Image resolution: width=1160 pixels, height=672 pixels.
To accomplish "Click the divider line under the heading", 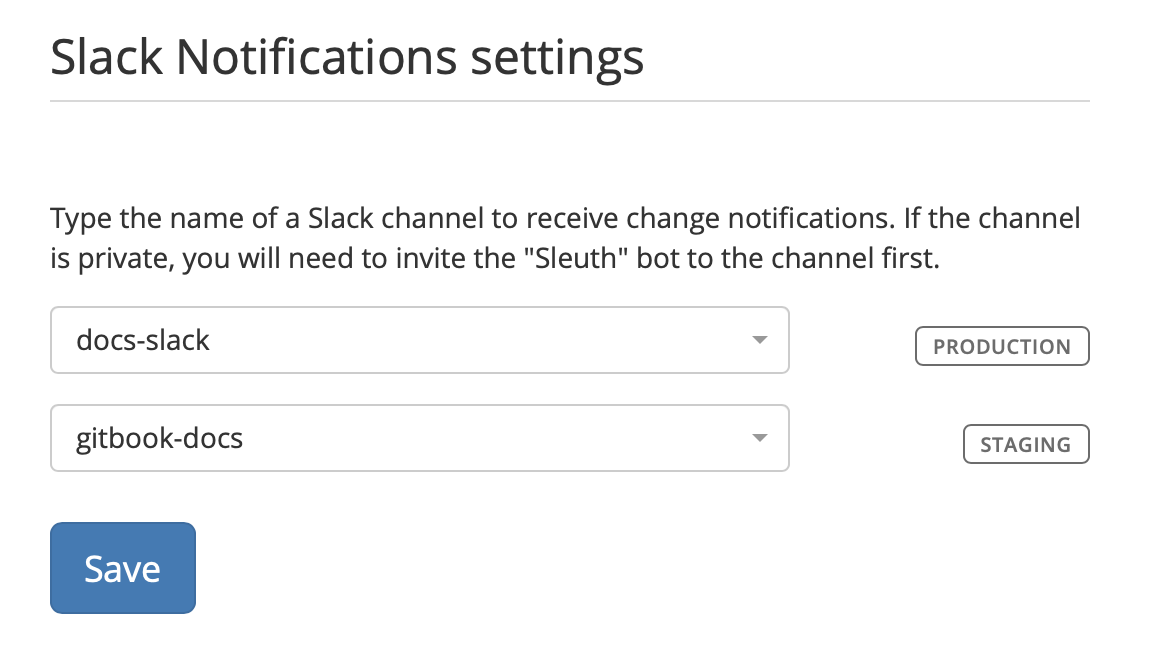I will pyautogui.click(x=569, y=101).
